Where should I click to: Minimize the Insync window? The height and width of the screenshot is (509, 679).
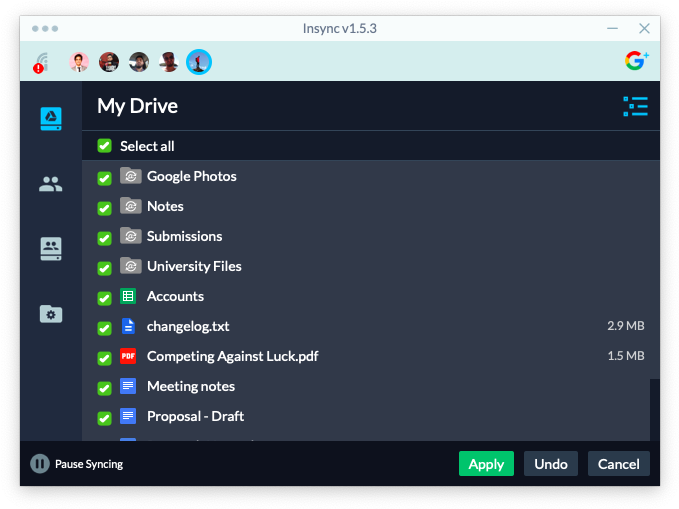(x=612, y=29)
